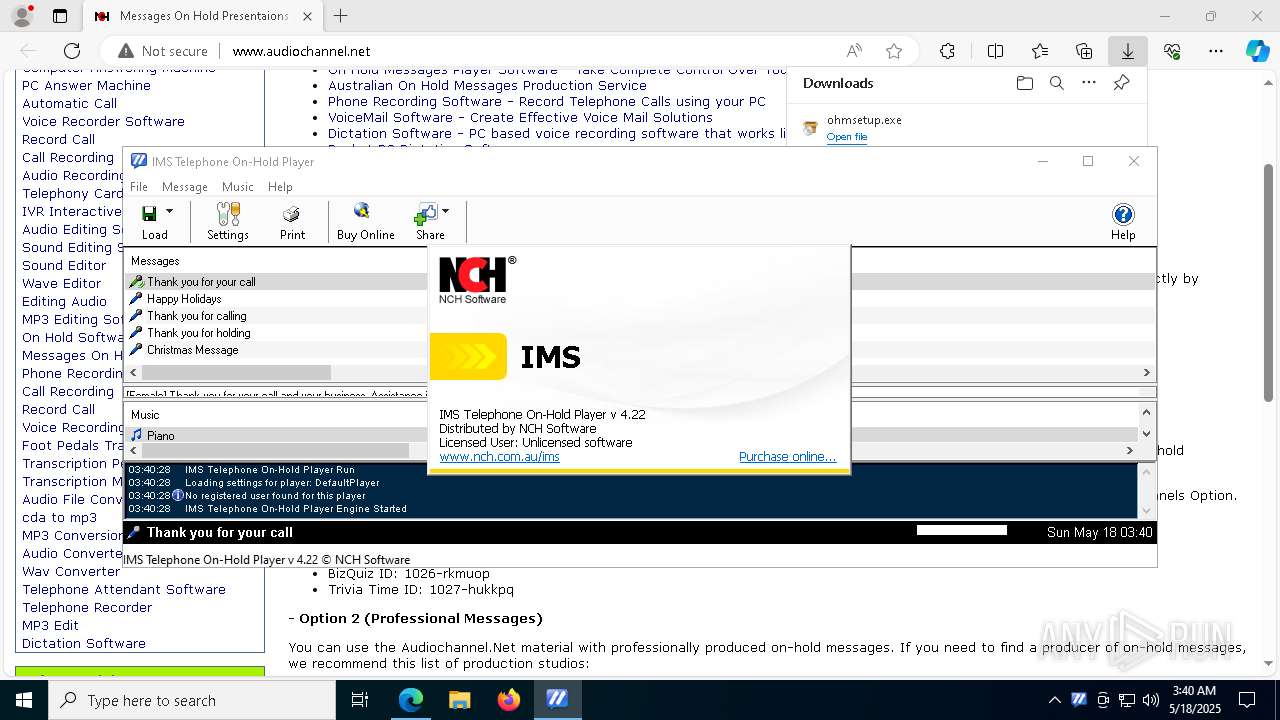Open the File menu in IMS player
1280x720 pixels.
click(139, 187)
